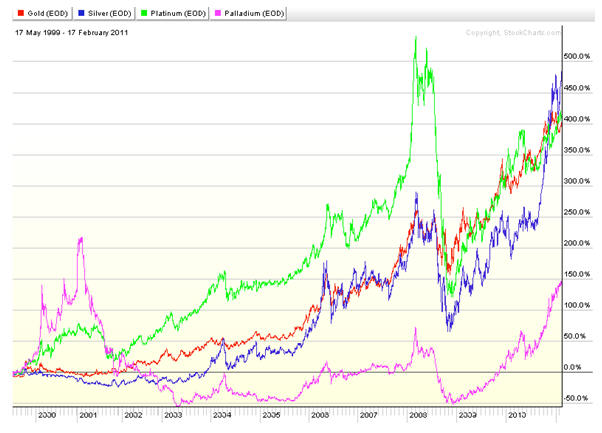Select the 2003 year label on the x-axis
The image size is (602, 433).
[x=173, y=413]
